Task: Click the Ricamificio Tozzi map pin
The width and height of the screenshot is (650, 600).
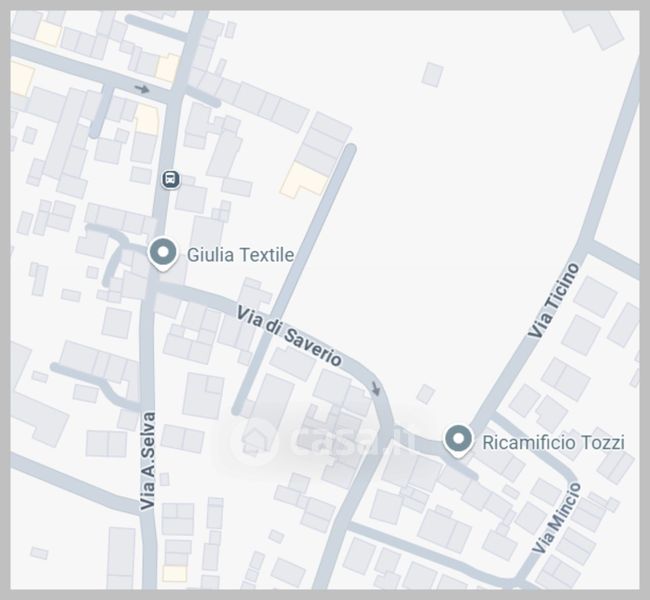Action: coord(458,440)
